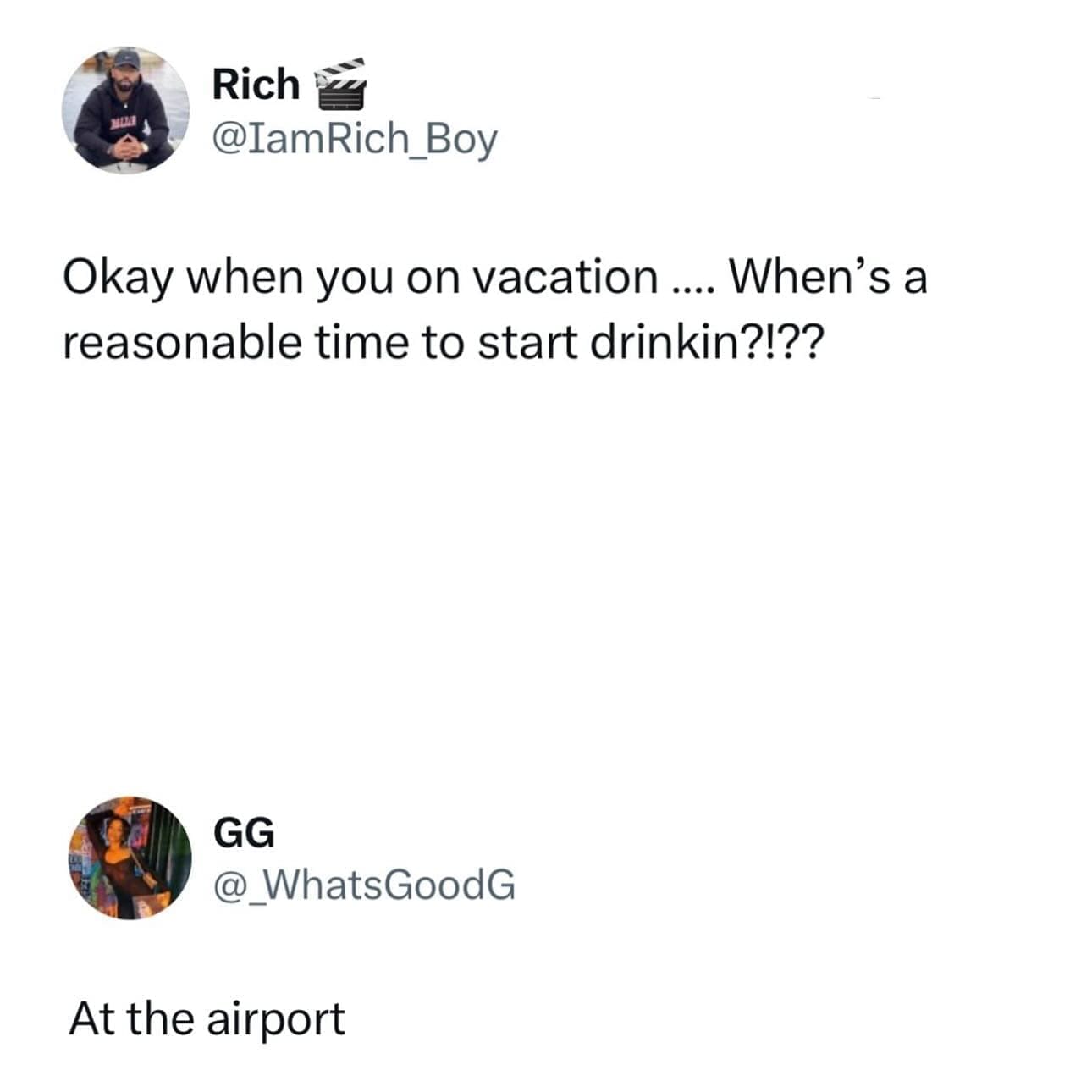Screen dimensions: 1092x1092
Task: Click the display name GG
Action: click(x=244, y=834)
